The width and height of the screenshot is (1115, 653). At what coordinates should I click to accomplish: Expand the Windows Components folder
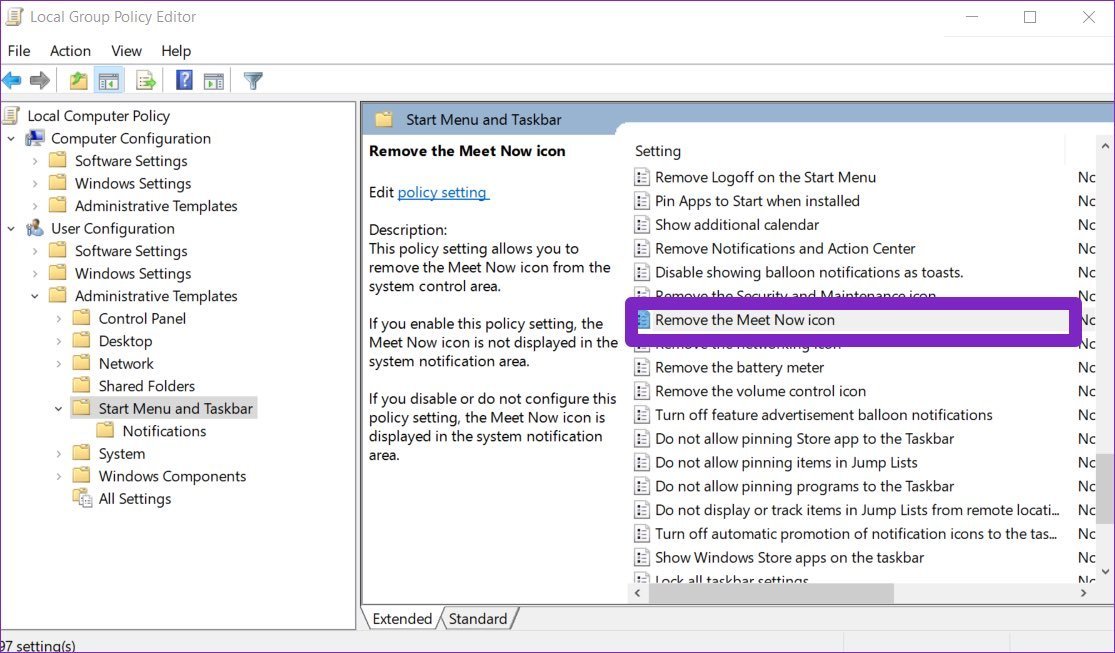tap(58, 476)
